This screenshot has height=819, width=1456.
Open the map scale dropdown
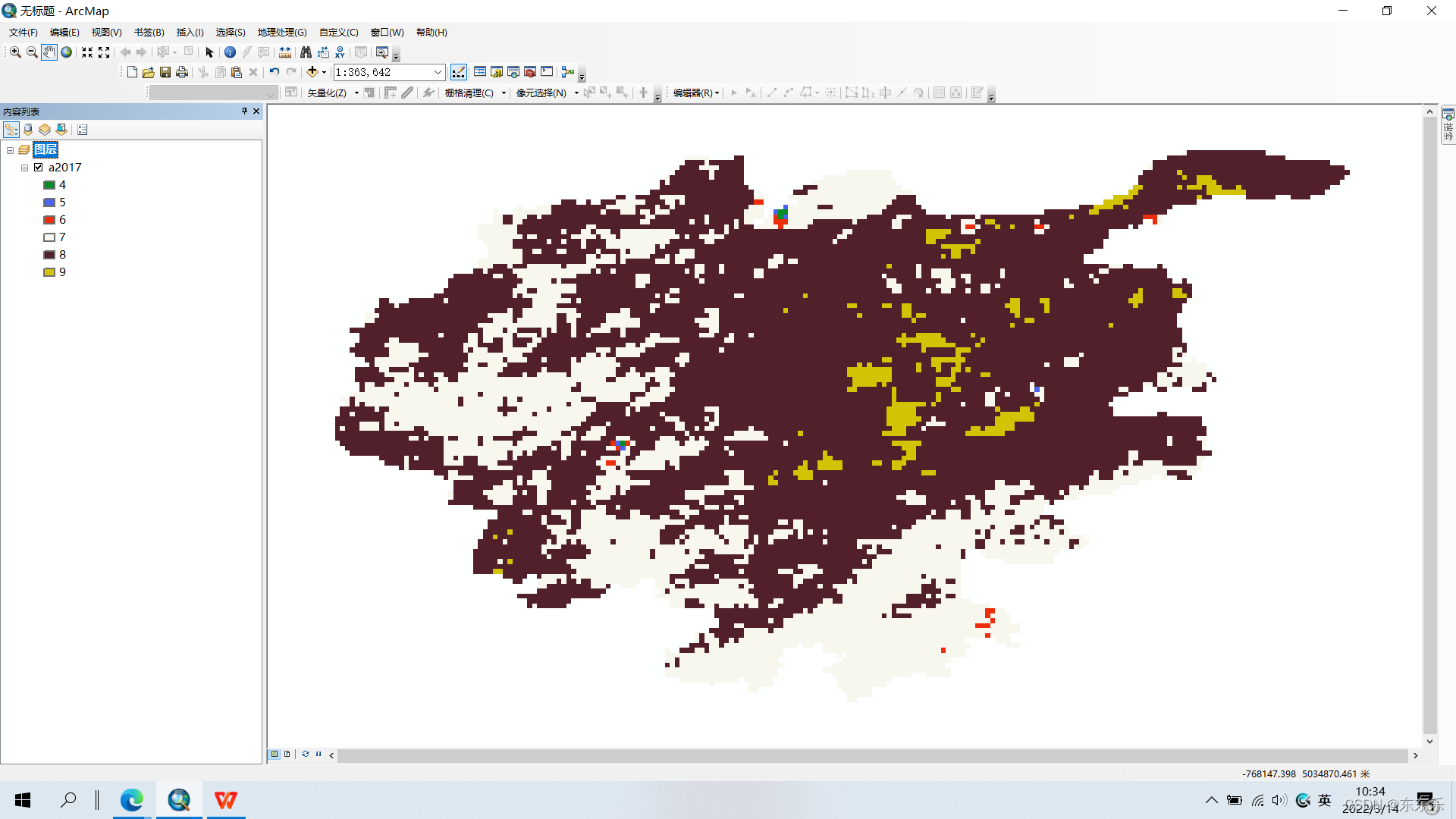pyautogui.click(x=438, y=72)
